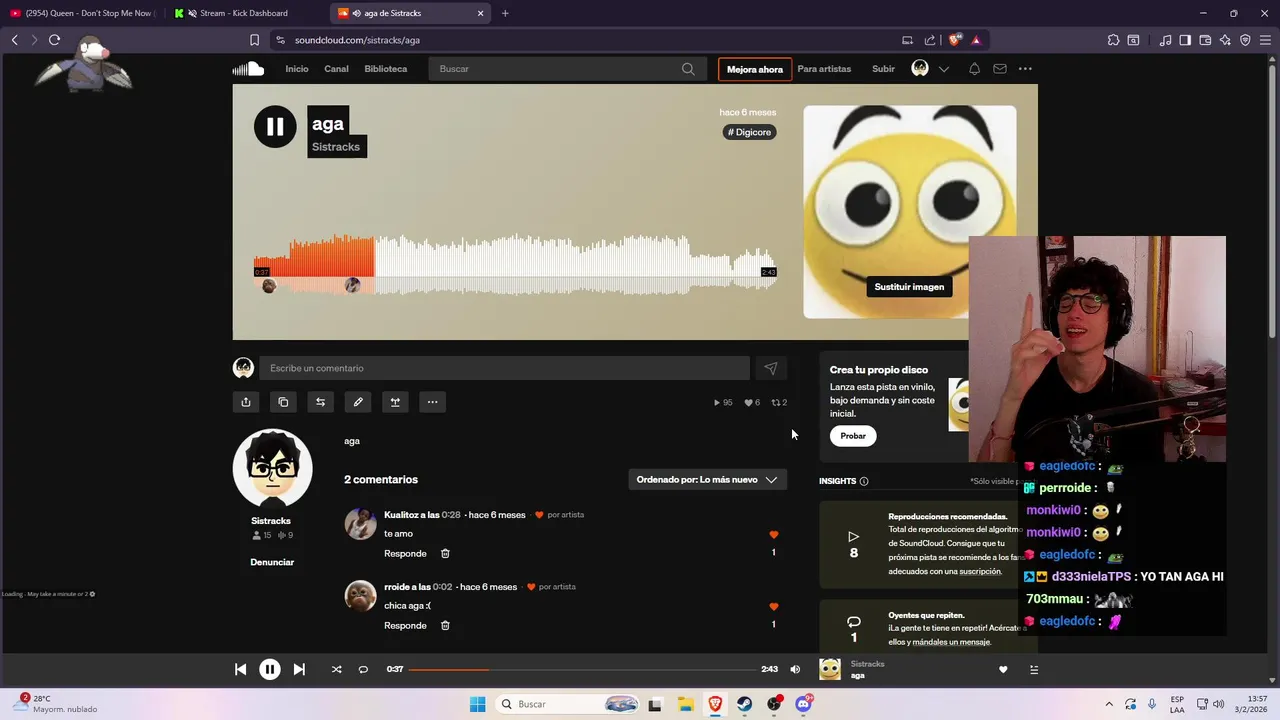
Task: Open Biblioteca in SoundCloud nav
Action: 386,69
